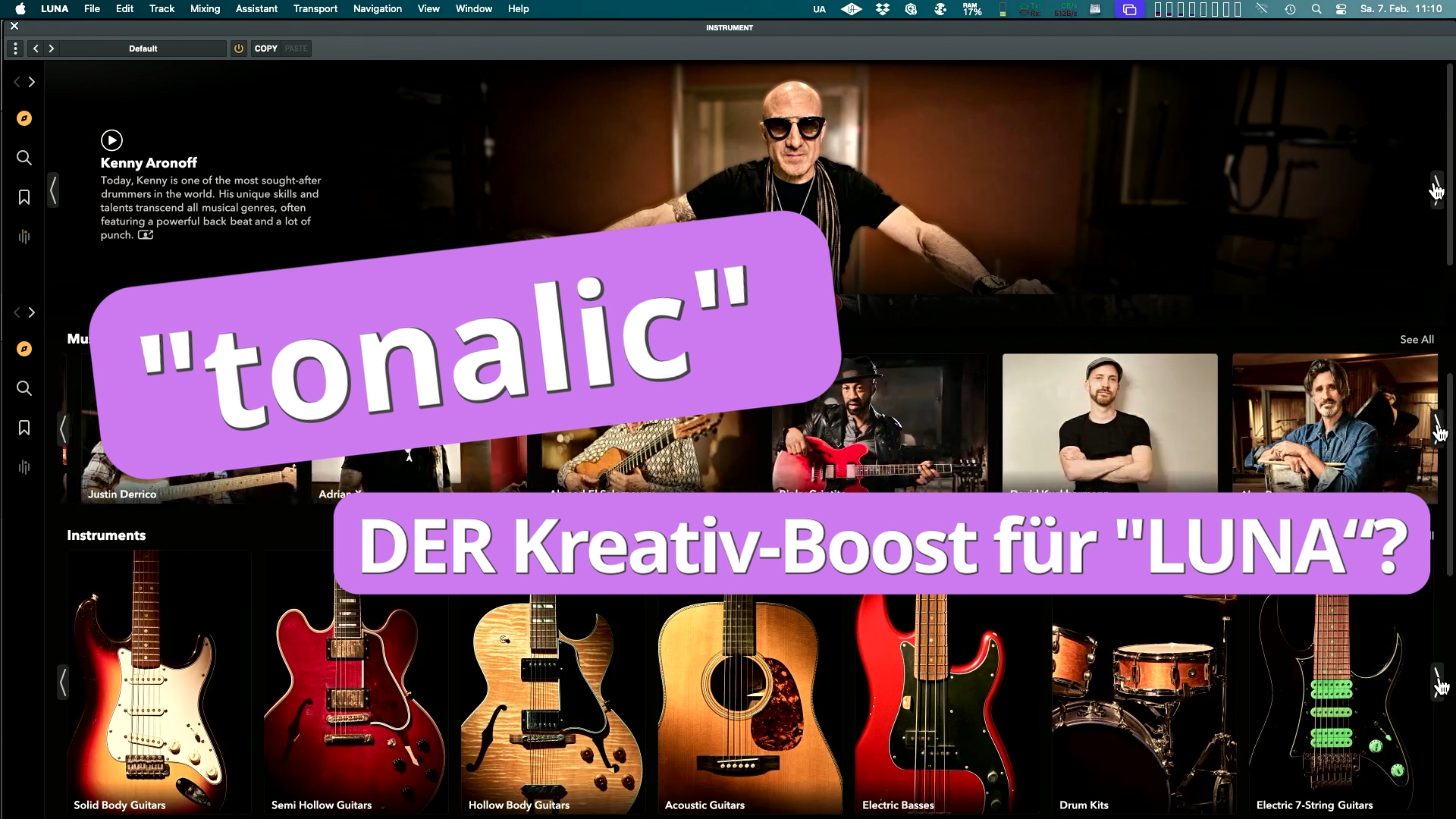Image resolution: width=1456 pixels, height=819 pixels.
Task: Open macOS Spotlight search icon
Action: coord(1316,9)
